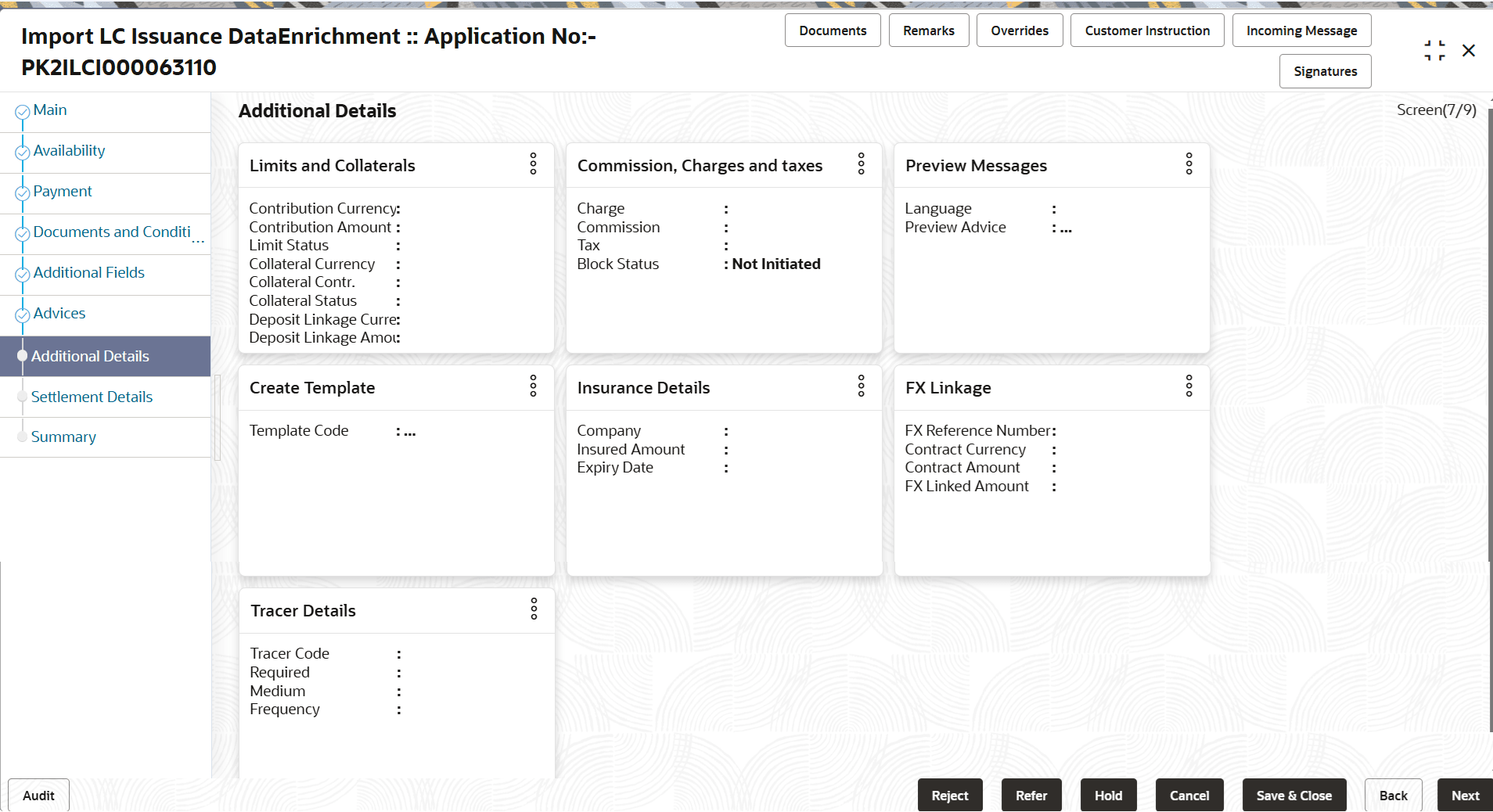Image resolution: width=1493 pixels, height=812 pixels.
Task: Click the Tracer Details card title
Action: click(303, 611)
